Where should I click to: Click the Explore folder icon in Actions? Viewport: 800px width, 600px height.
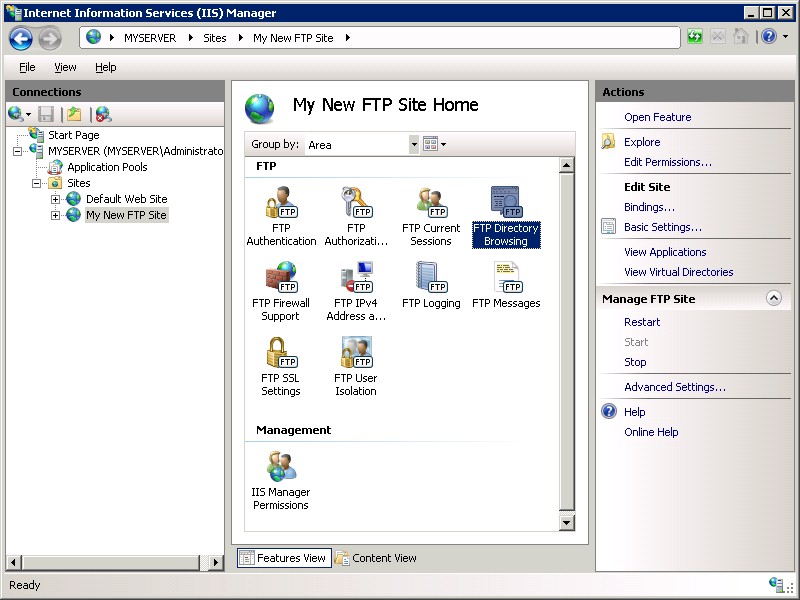tap(608, 141)
